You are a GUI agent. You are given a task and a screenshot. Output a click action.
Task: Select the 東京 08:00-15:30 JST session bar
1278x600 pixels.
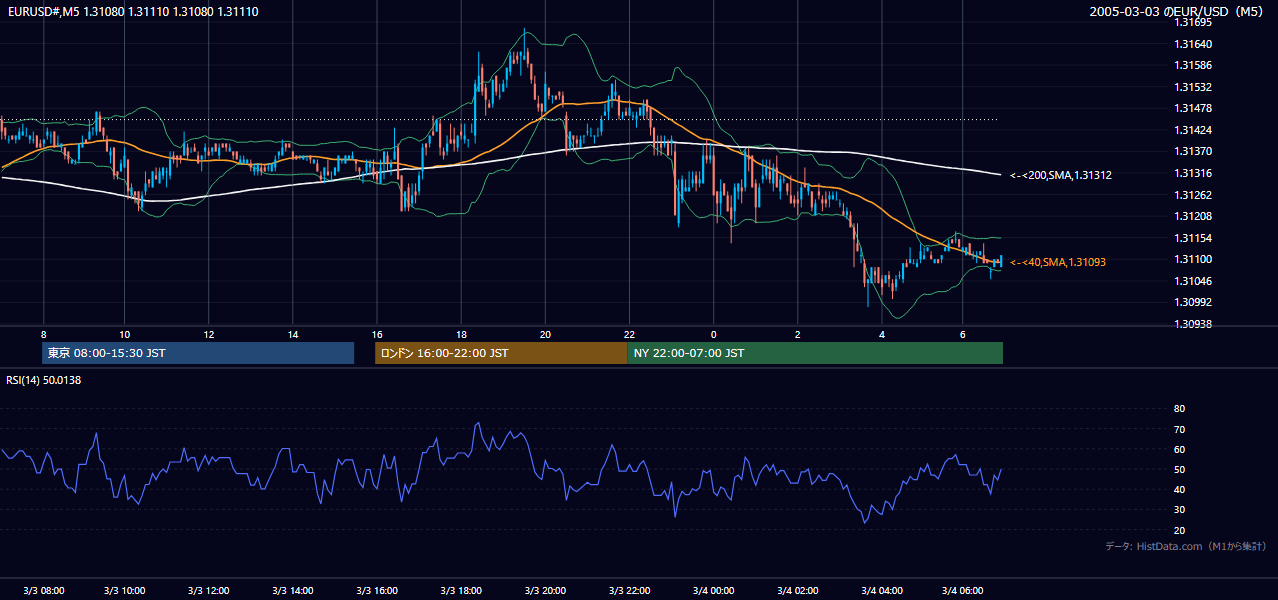pos(198,353)
